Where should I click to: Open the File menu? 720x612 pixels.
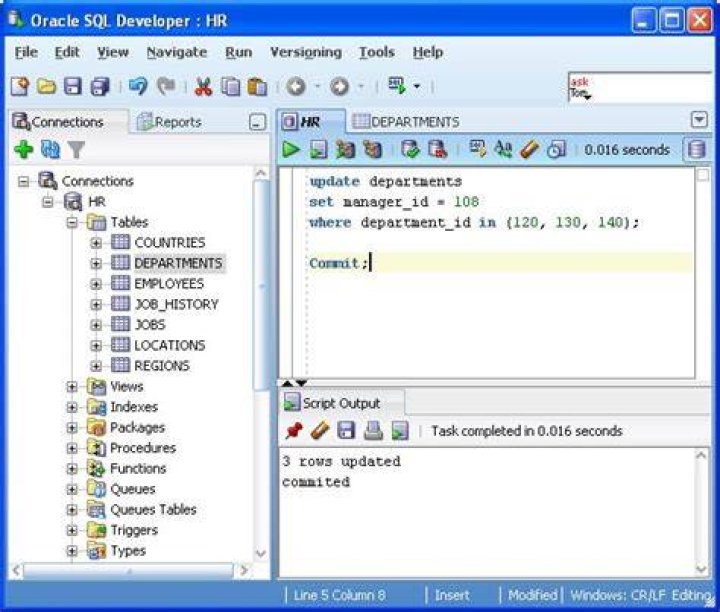coord(26,52)
